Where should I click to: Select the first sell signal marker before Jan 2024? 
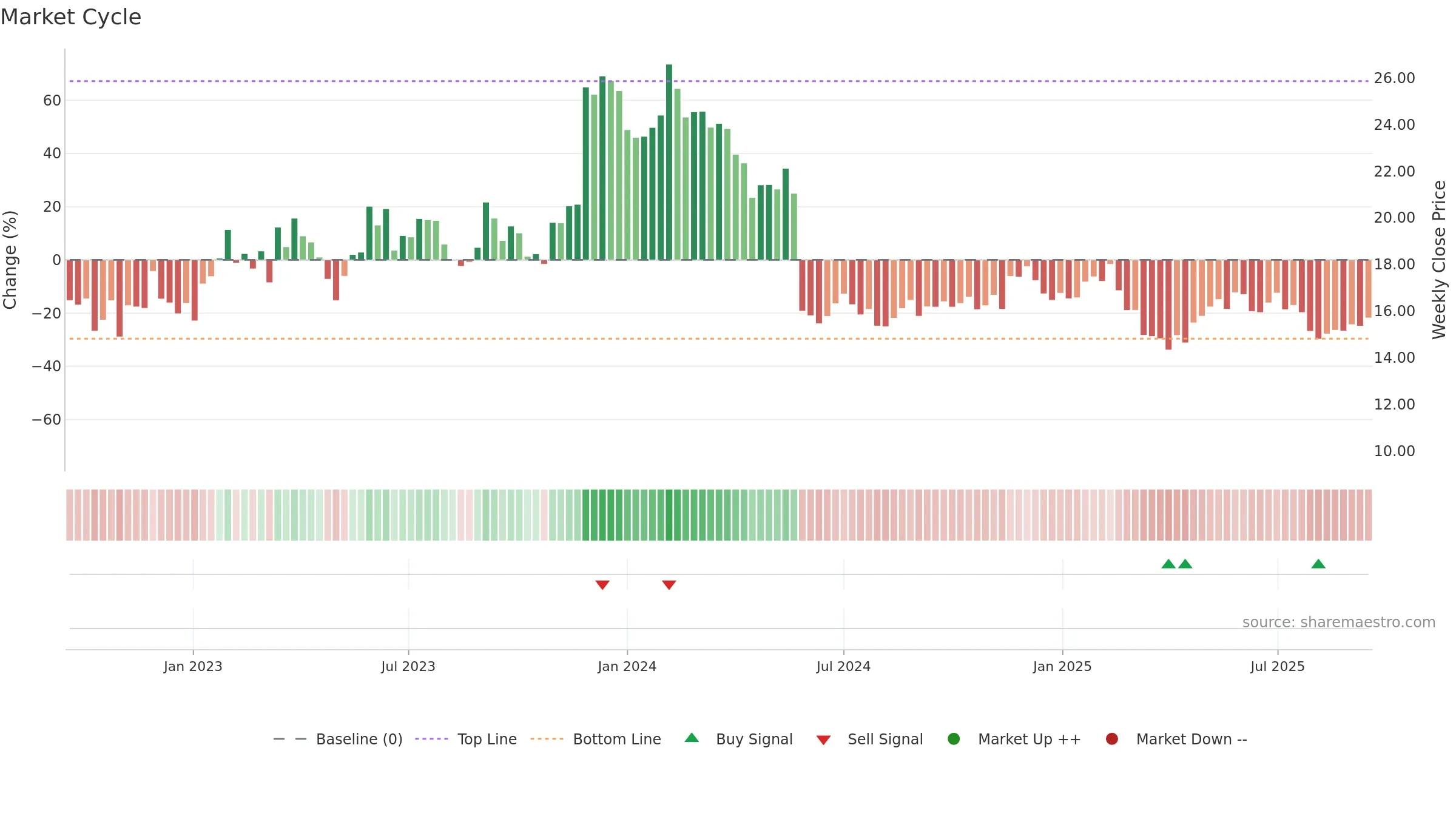tap(602, 585)
